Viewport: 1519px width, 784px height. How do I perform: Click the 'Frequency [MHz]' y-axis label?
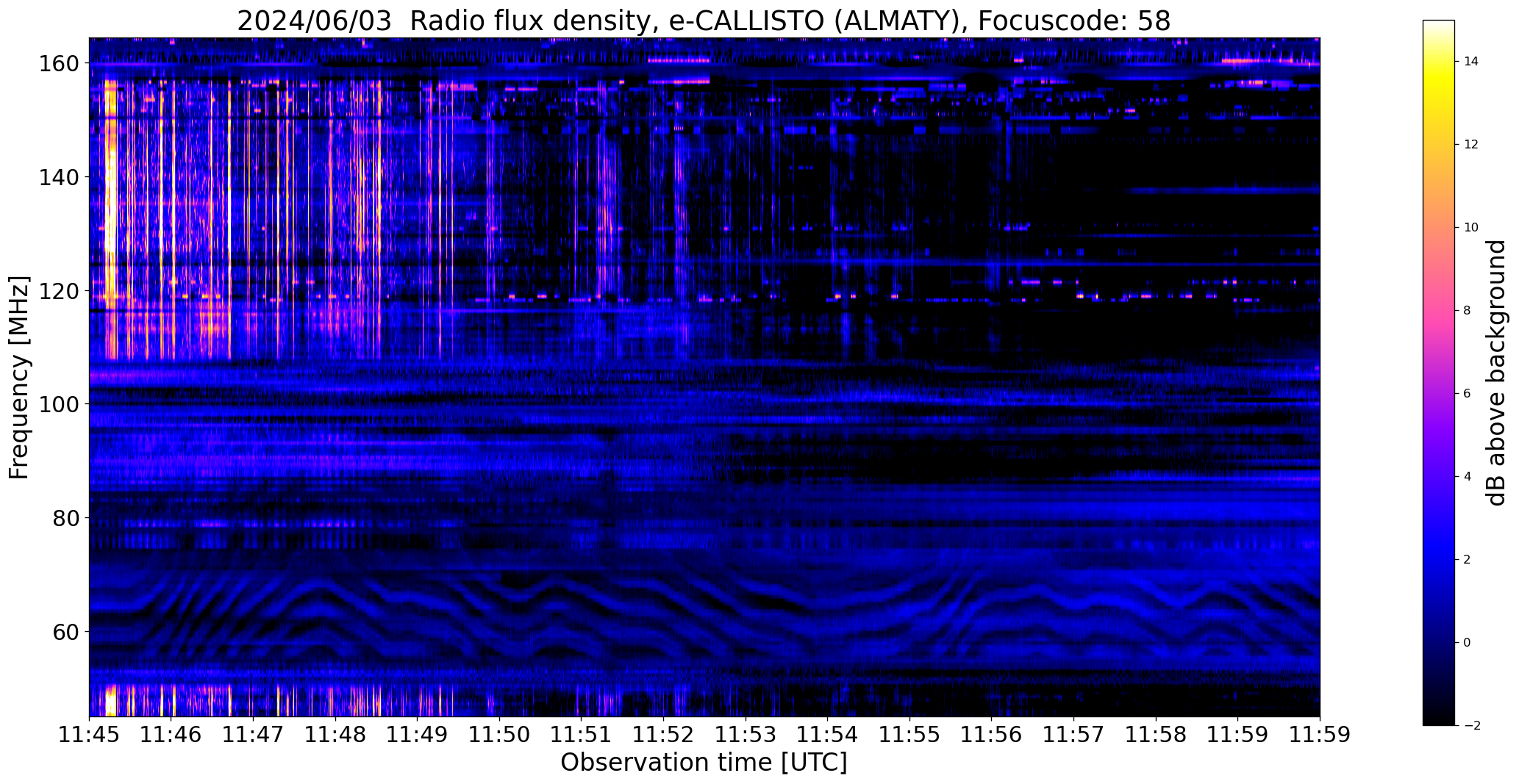19,378
